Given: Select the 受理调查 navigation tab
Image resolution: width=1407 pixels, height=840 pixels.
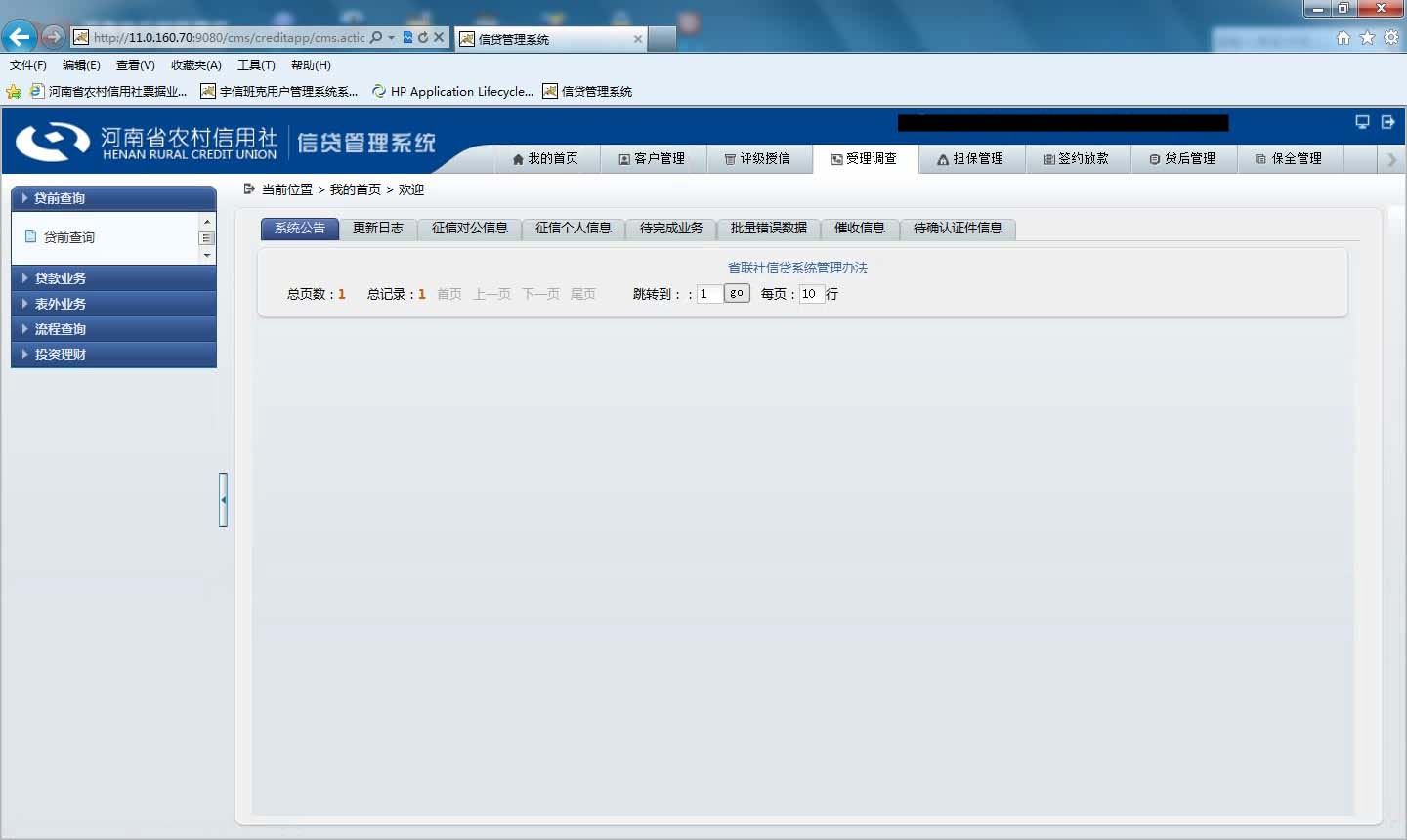Looking at the screenshot, I should (865, 158).
